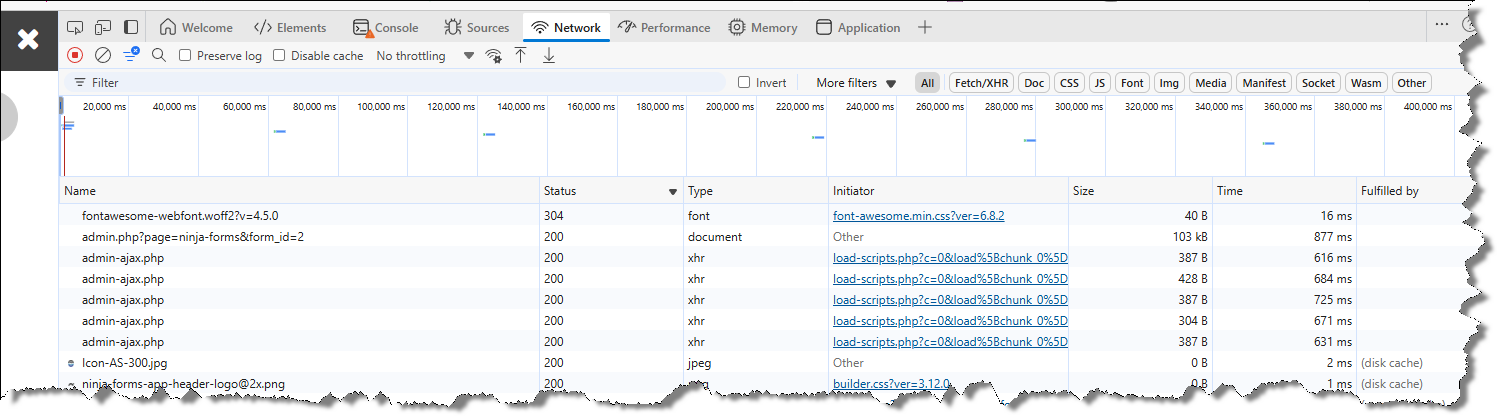Open network conditions settings icon
The image size is (1497, 416).
pos(493,56)
